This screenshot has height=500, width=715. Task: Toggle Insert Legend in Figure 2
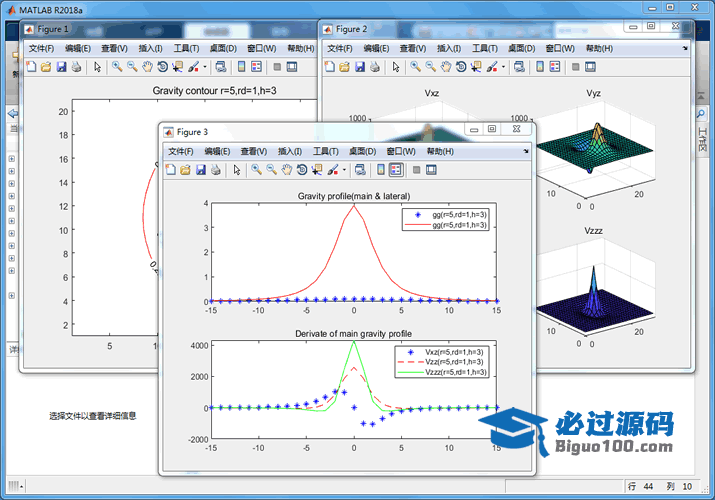pos(555,67)
